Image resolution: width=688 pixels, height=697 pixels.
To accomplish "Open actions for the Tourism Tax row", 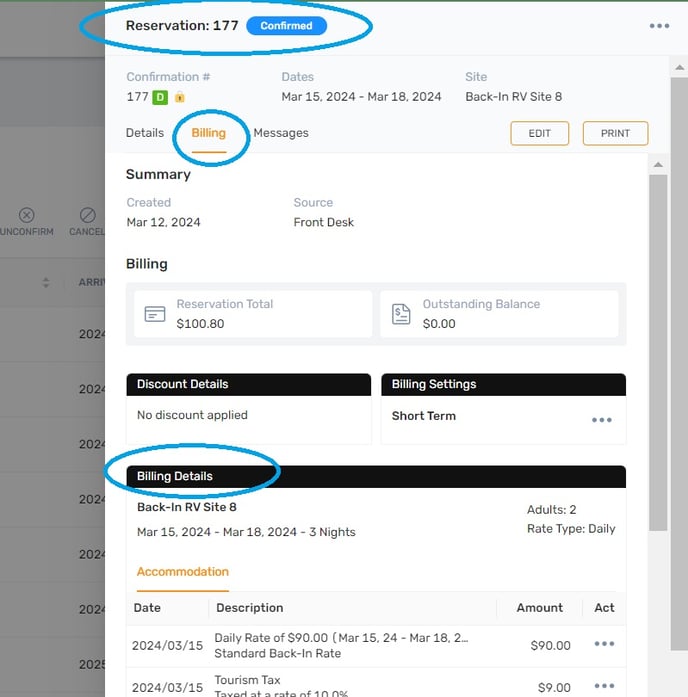I will coord(604,686).
